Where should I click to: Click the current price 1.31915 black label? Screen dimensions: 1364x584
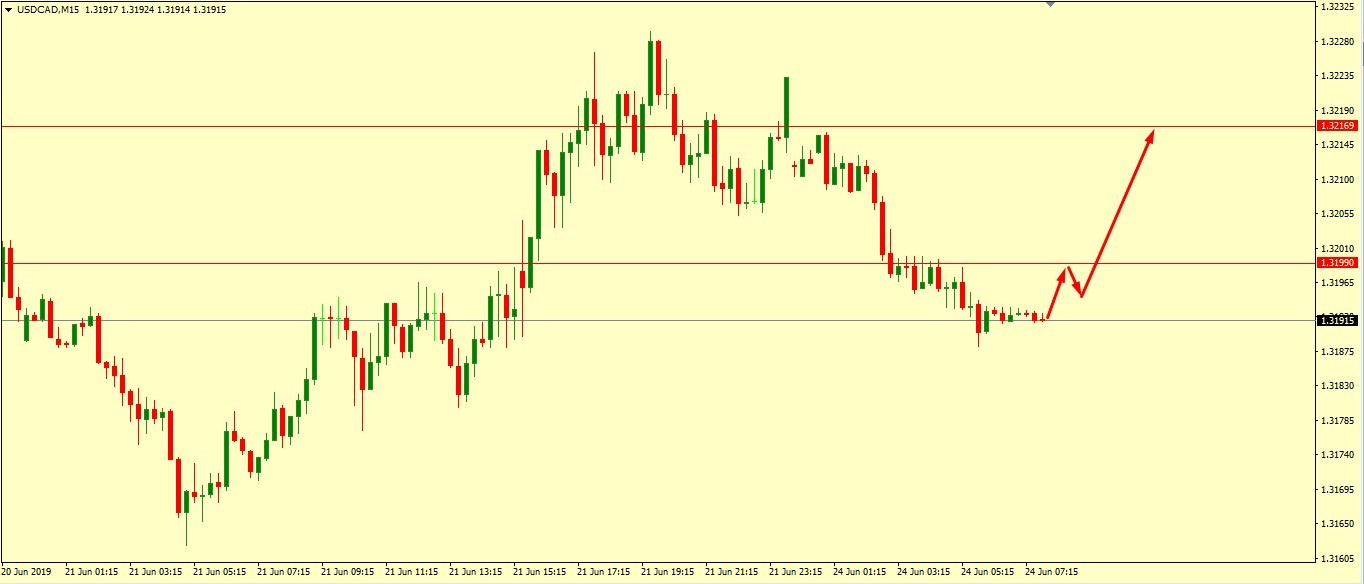(1337, 320)
